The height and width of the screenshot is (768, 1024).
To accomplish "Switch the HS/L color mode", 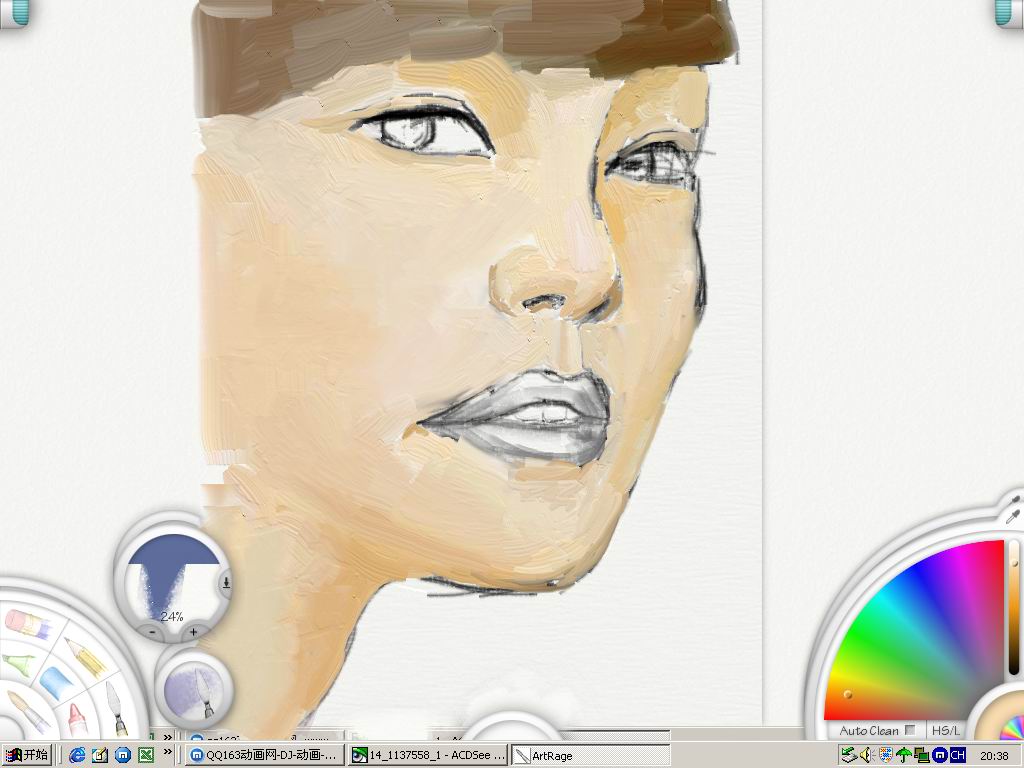I will pos(946,730).
